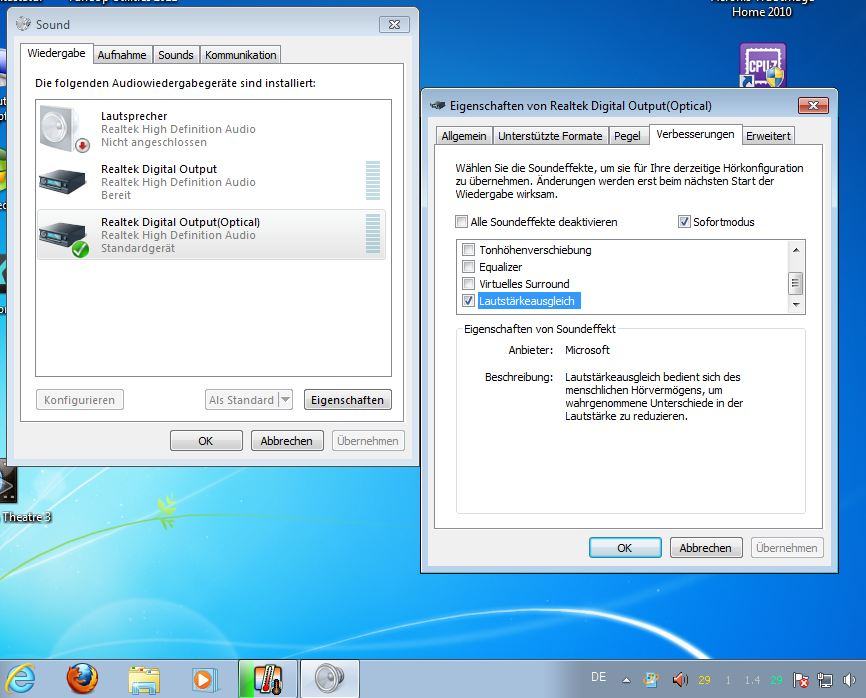The image size is (866, 698).
Task: Switch to the Allgemein tab
Action: coord(464,136)
